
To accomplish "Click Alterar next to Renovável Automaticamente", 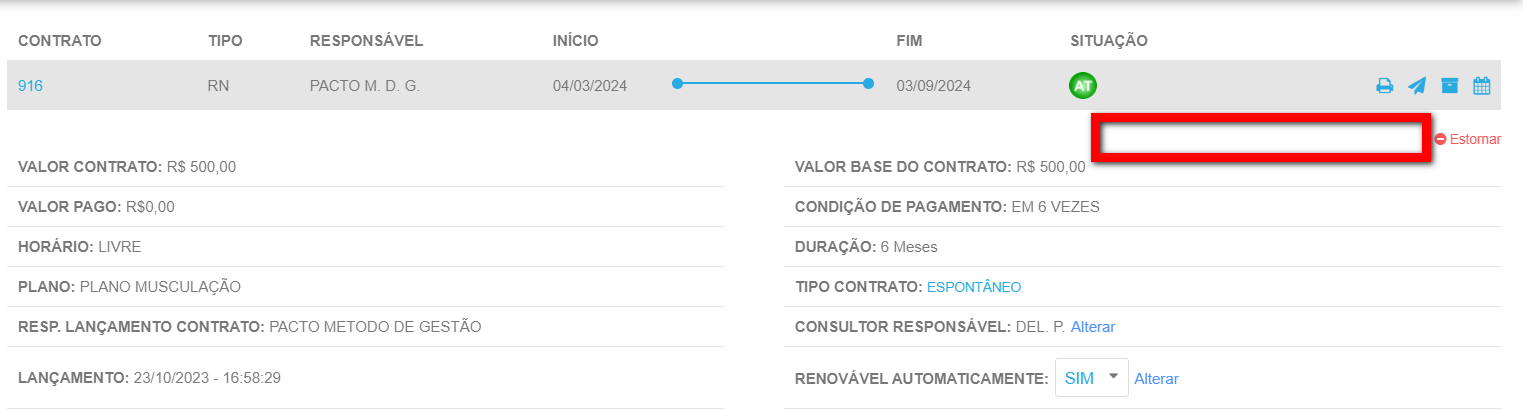I will (x=1156, y=379).
